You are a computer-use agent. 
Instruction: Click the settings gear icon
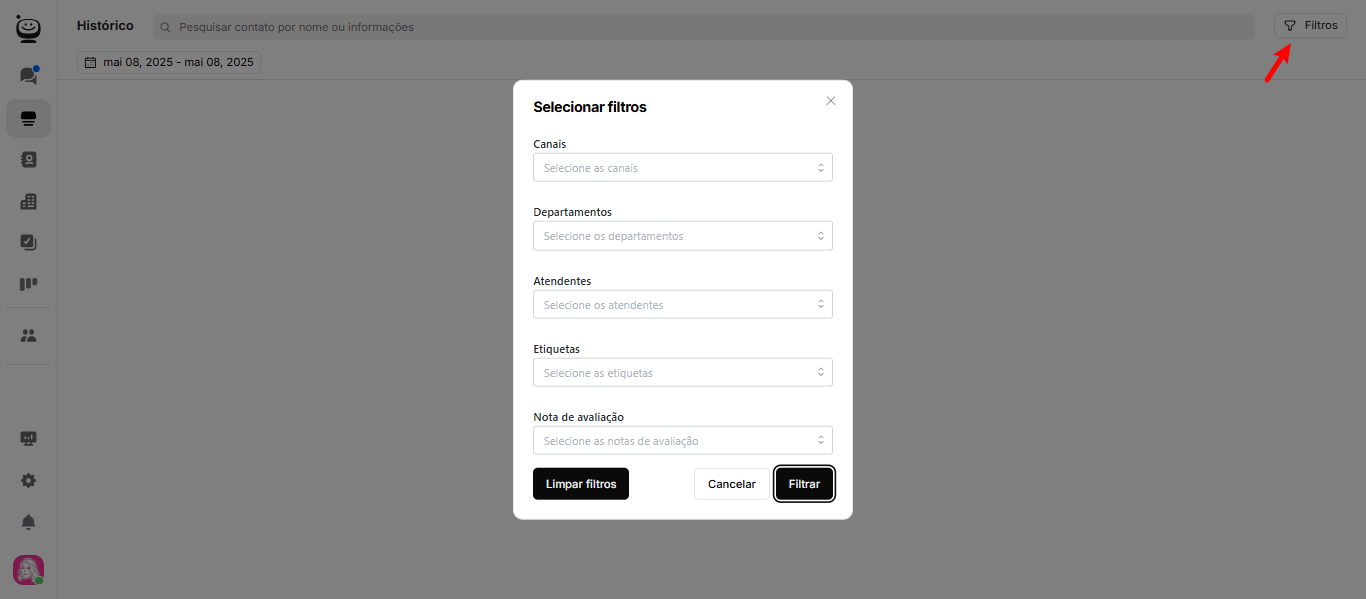click(x=28, y=480)
